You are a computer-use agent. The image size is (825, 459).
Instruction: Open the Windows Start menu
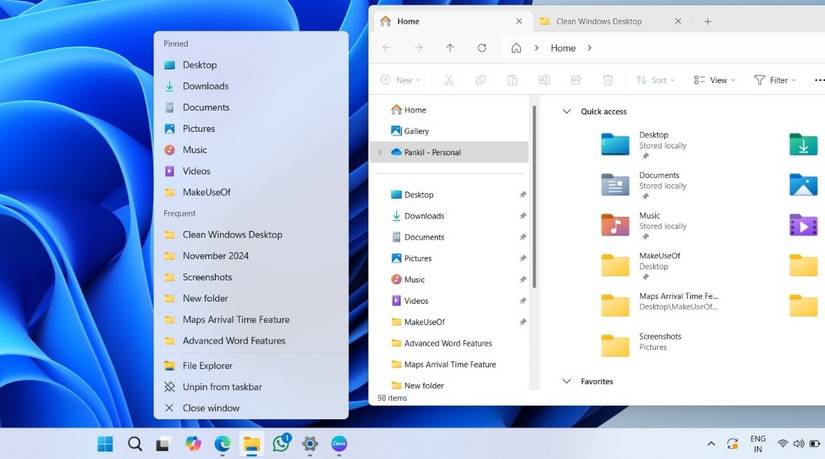105,444
